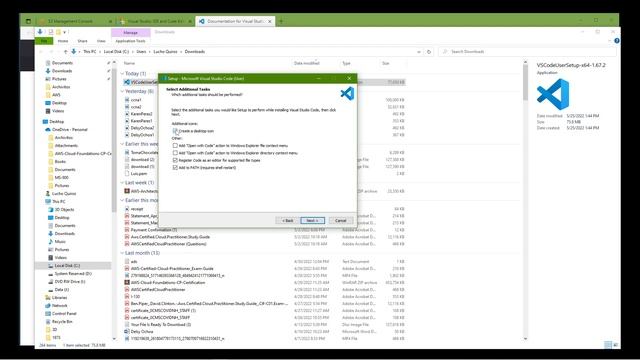Screen dimensions: 640x360
Task: Select Videos in Quick access sidebar
Action: [x=58, y=111]
